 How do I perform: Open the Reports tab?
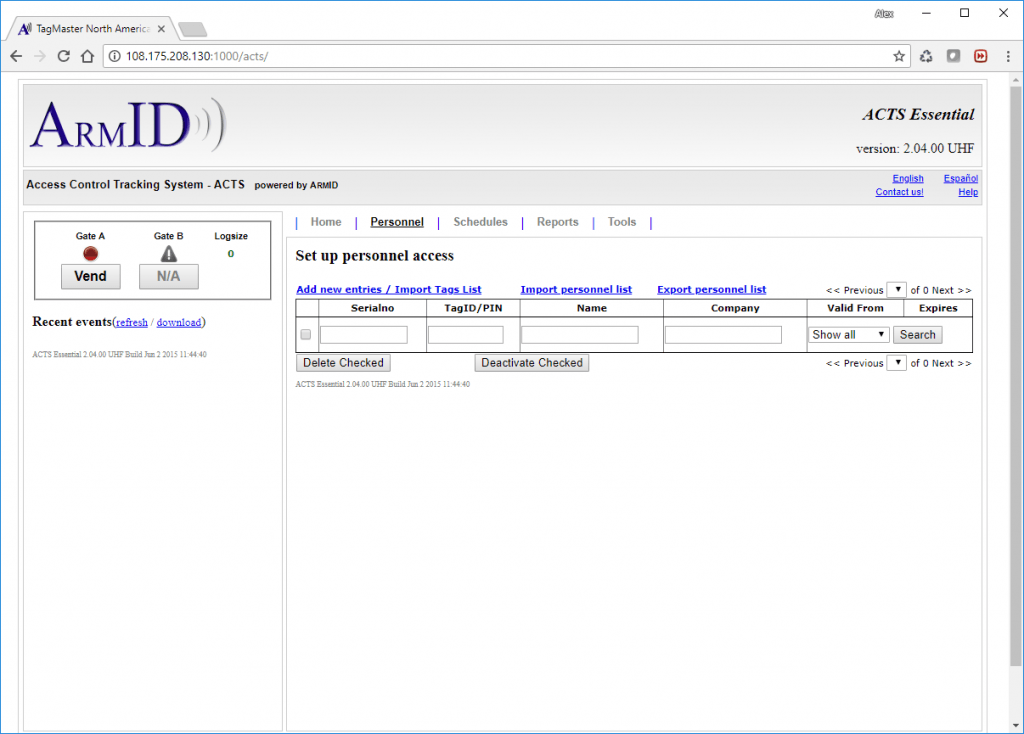[x=557, y=222]
